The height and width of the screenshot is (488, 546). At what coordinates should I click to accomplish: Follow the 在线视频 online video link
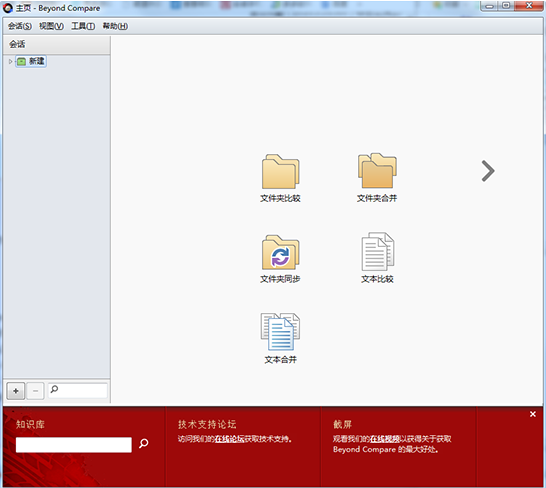click(x=385, y=439)
